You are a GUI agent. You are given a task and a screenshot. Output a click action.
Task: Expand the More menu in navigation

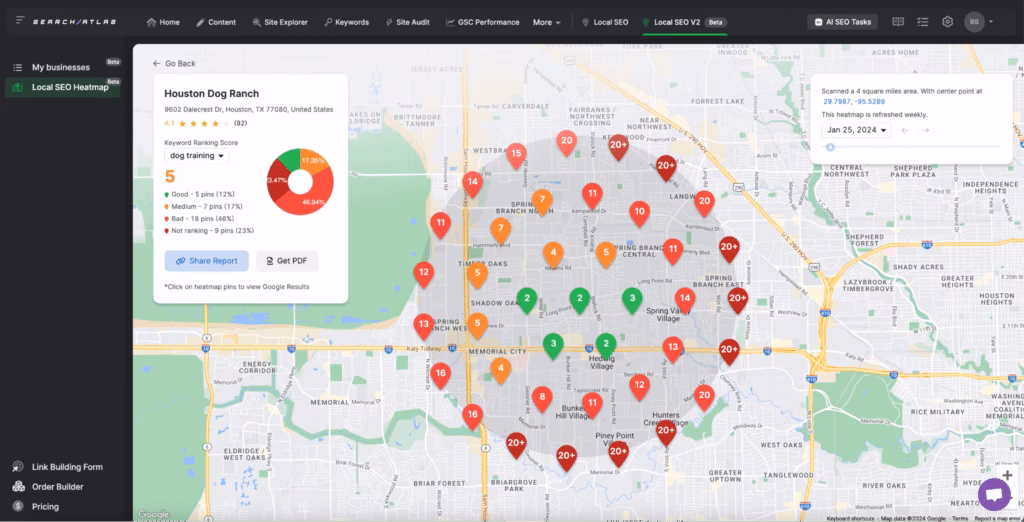(547, 22)
